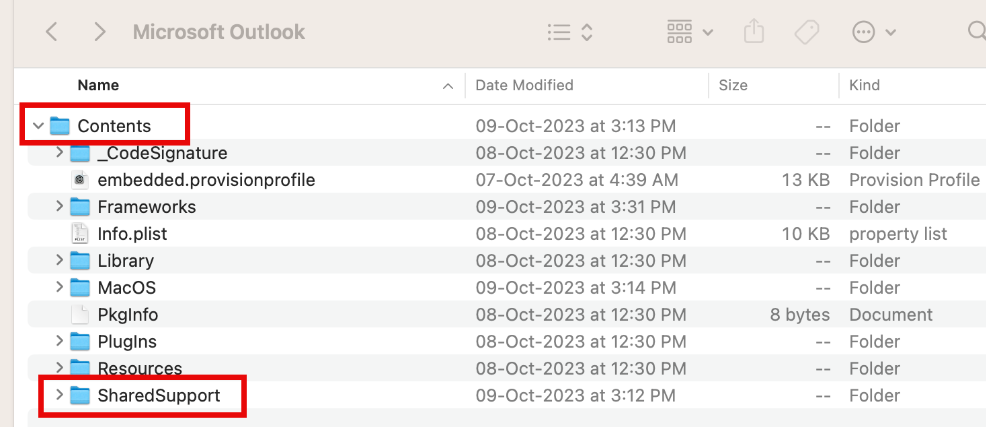The height and width of the screenshot is (427, 986).
Task: Go forward with the right arrow
Action: (x=99, y=31)
